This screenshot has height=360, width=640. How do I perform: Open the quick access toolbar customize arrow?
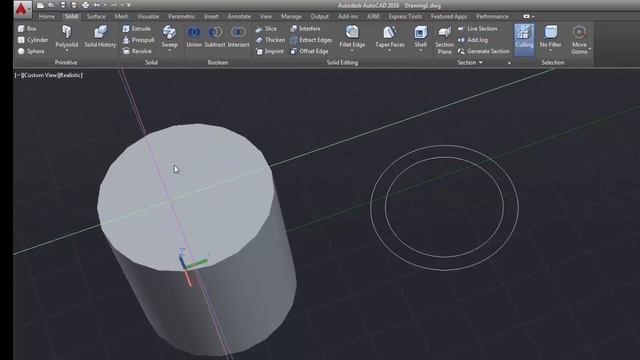(x=129, y=5)
